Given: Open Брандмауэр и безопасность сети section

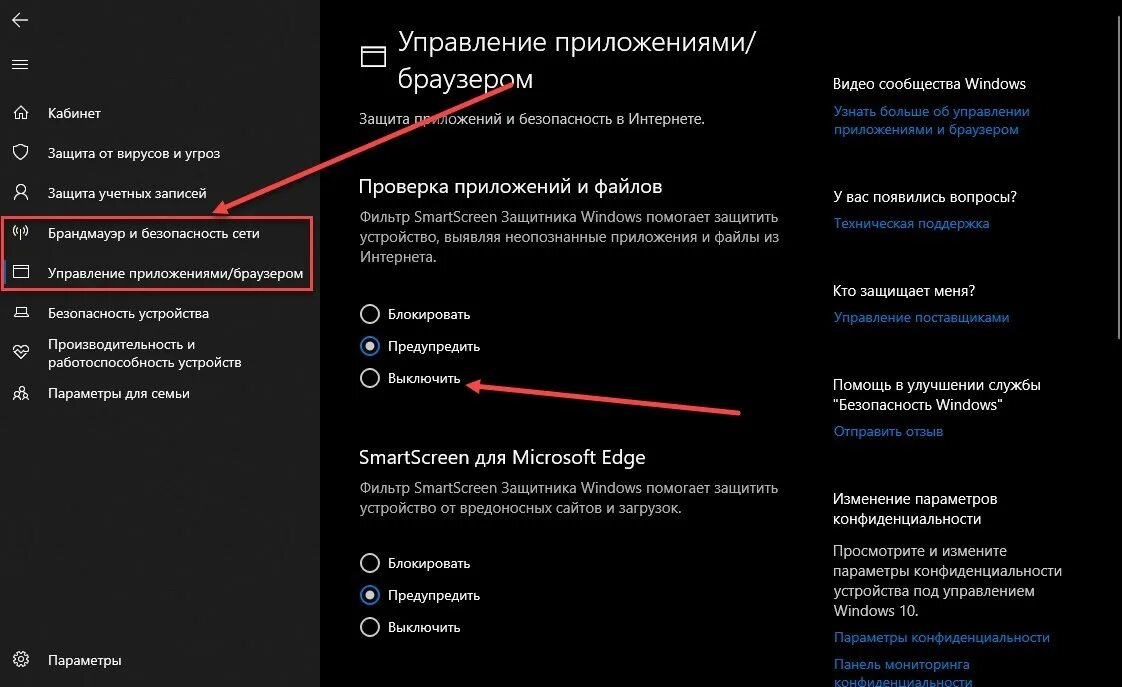Looking at the screenshot, I should (x=153, y=233).
